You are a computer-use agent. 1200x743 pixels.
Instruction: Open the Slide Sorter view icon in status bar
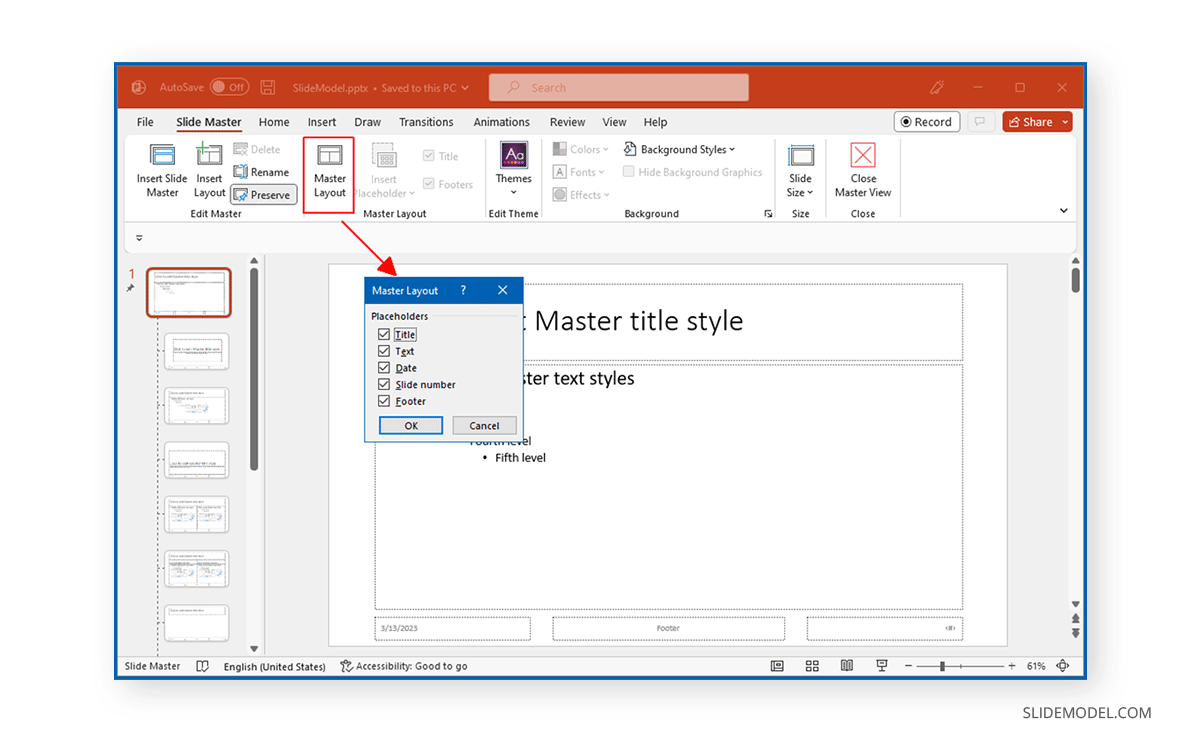pyautogui.click(x=812, y=666)
